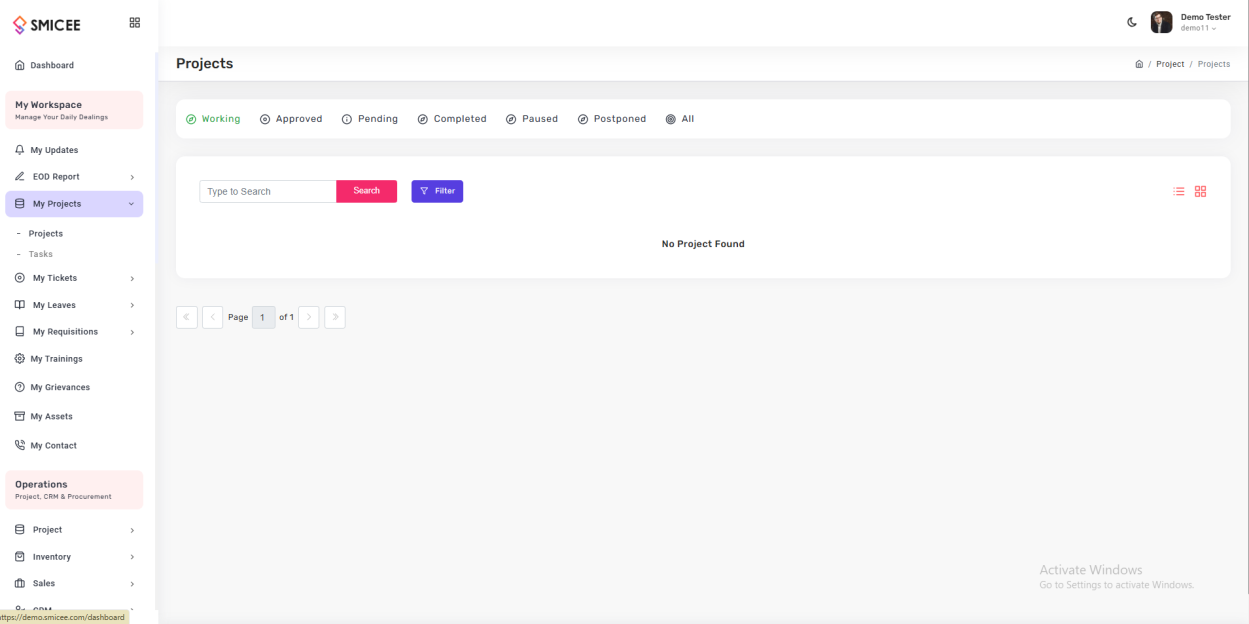Go to first page button
1249x624 pixels.
[187, 317]
